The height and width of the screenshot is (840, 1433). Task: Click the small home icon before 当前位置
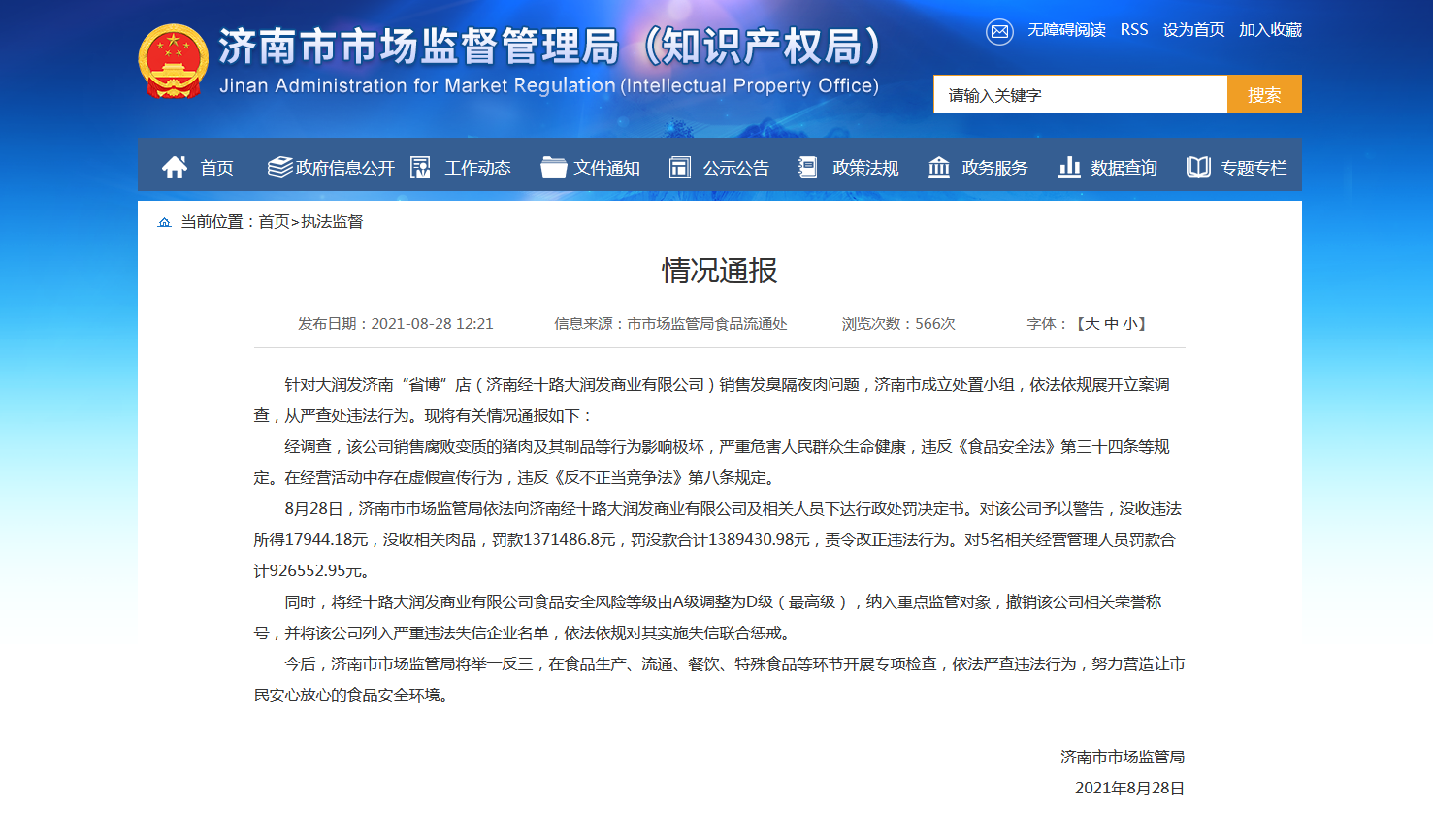pyautogui.click(x=164, y=222)
